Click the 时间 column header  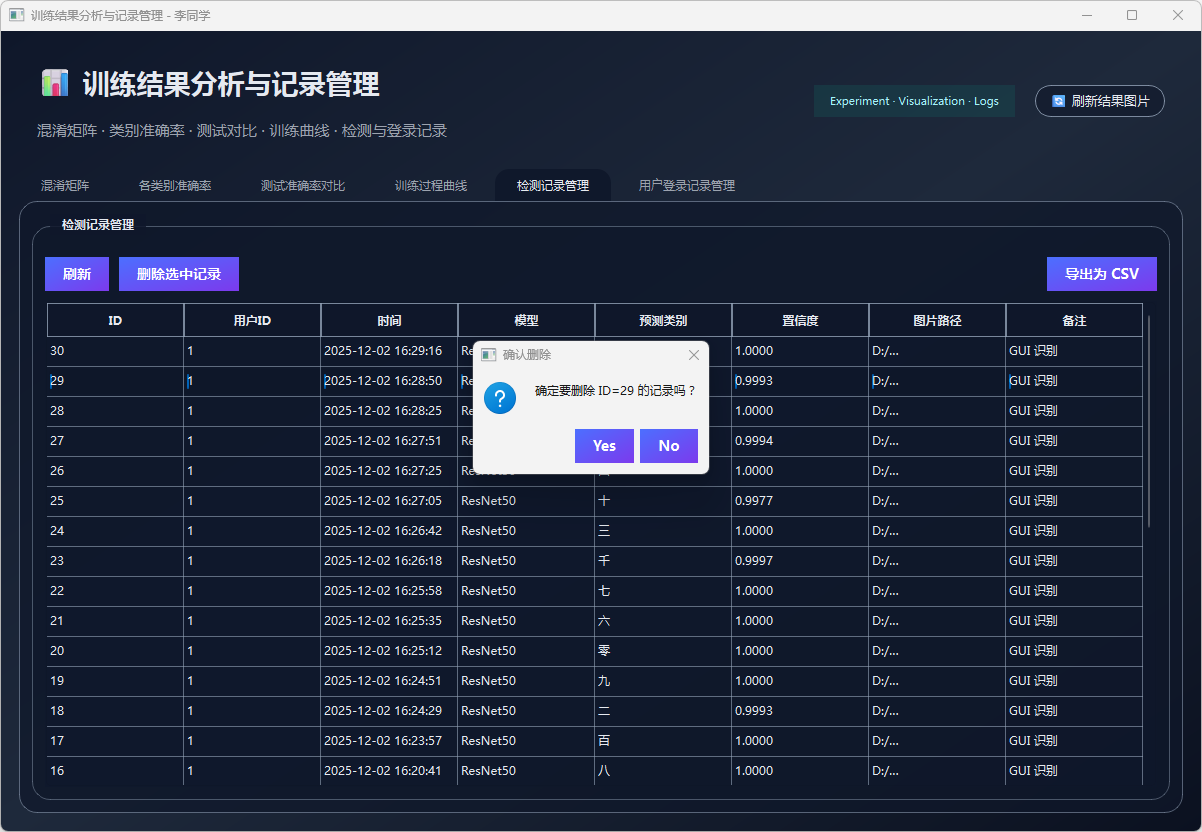pyautogui.click(x=389, y=321)
